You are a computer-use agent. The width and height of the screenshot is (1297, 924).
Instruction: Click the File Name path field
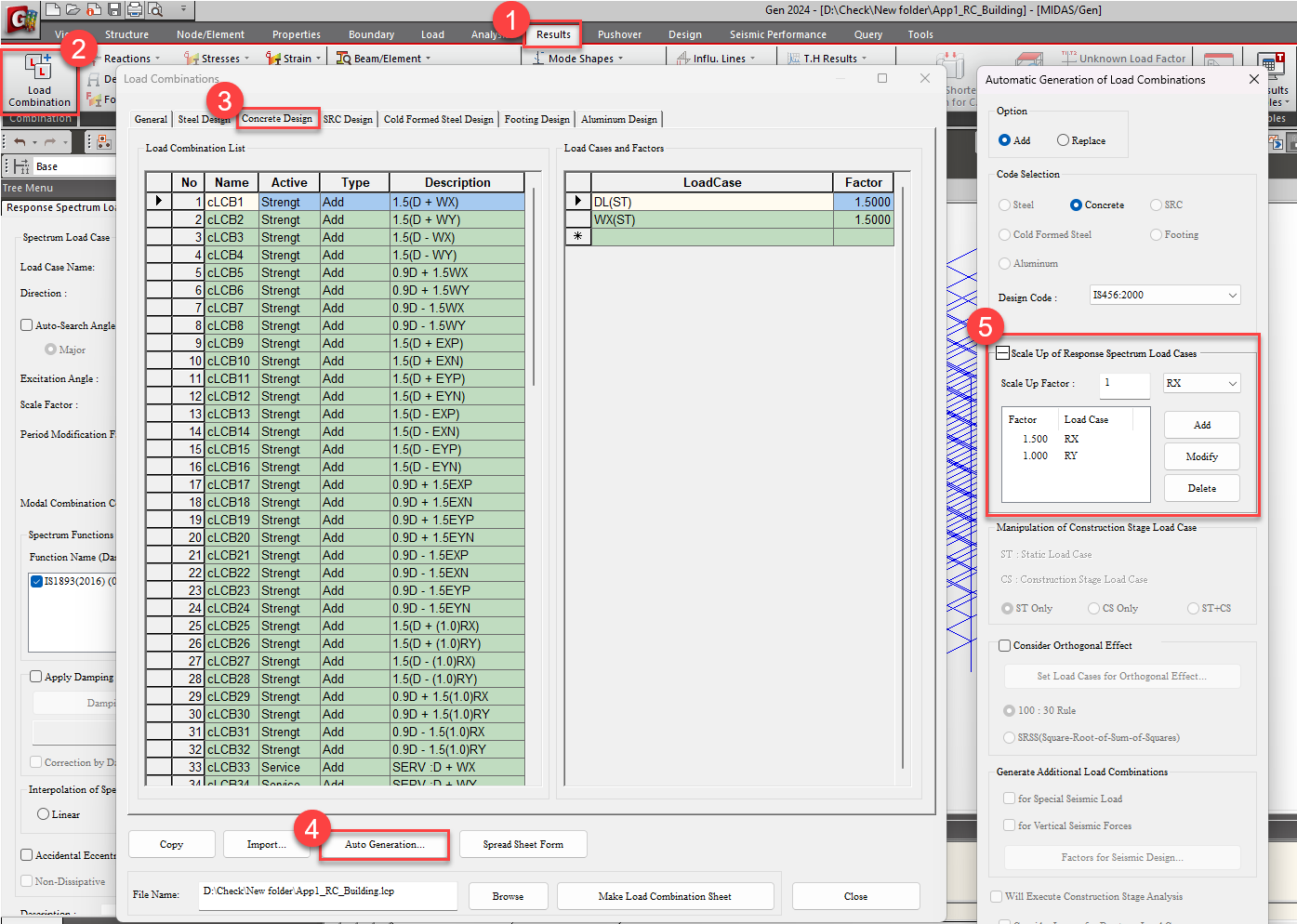328,895
